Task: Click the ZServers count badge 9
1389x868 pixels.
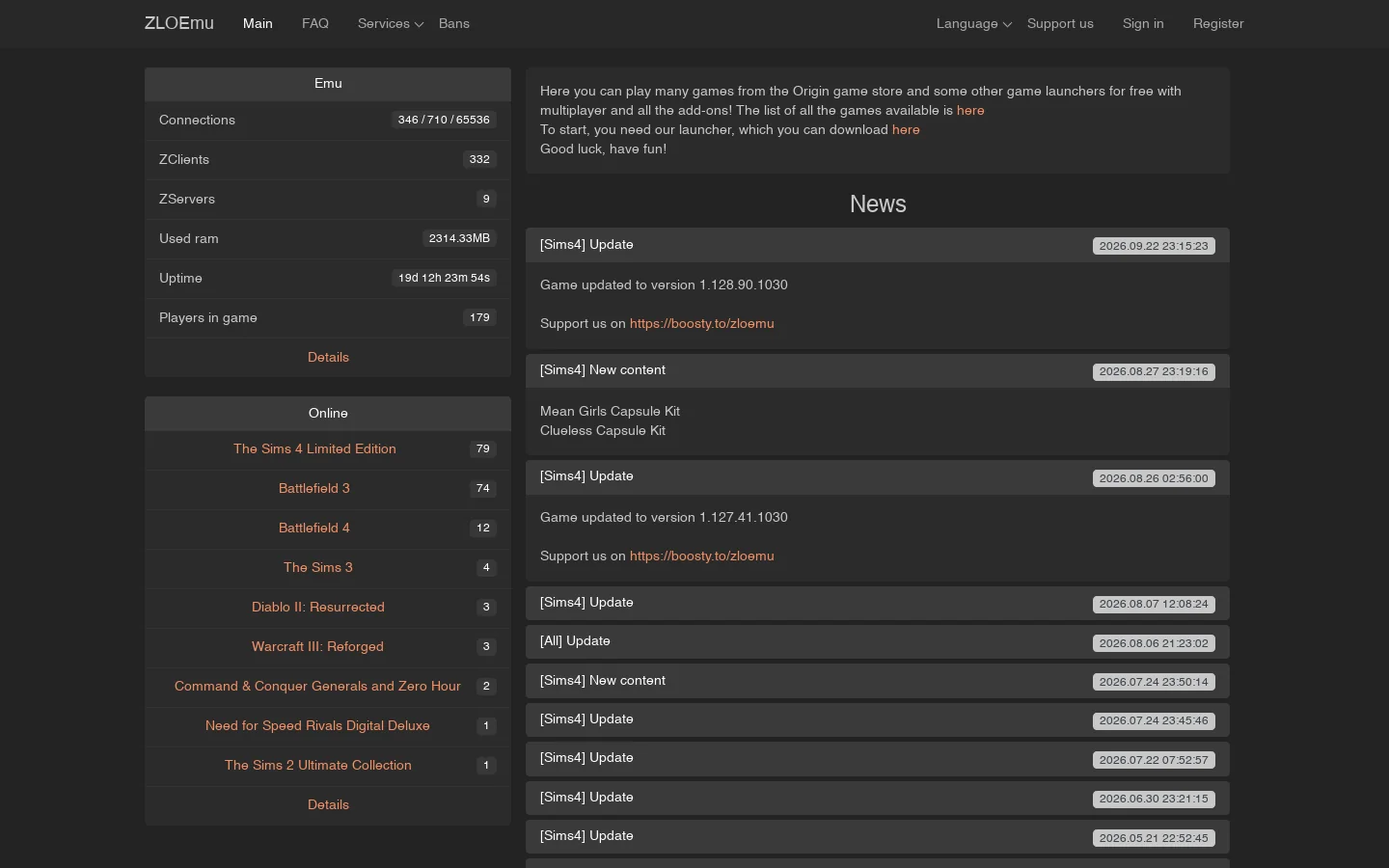Action: (486, 199)
